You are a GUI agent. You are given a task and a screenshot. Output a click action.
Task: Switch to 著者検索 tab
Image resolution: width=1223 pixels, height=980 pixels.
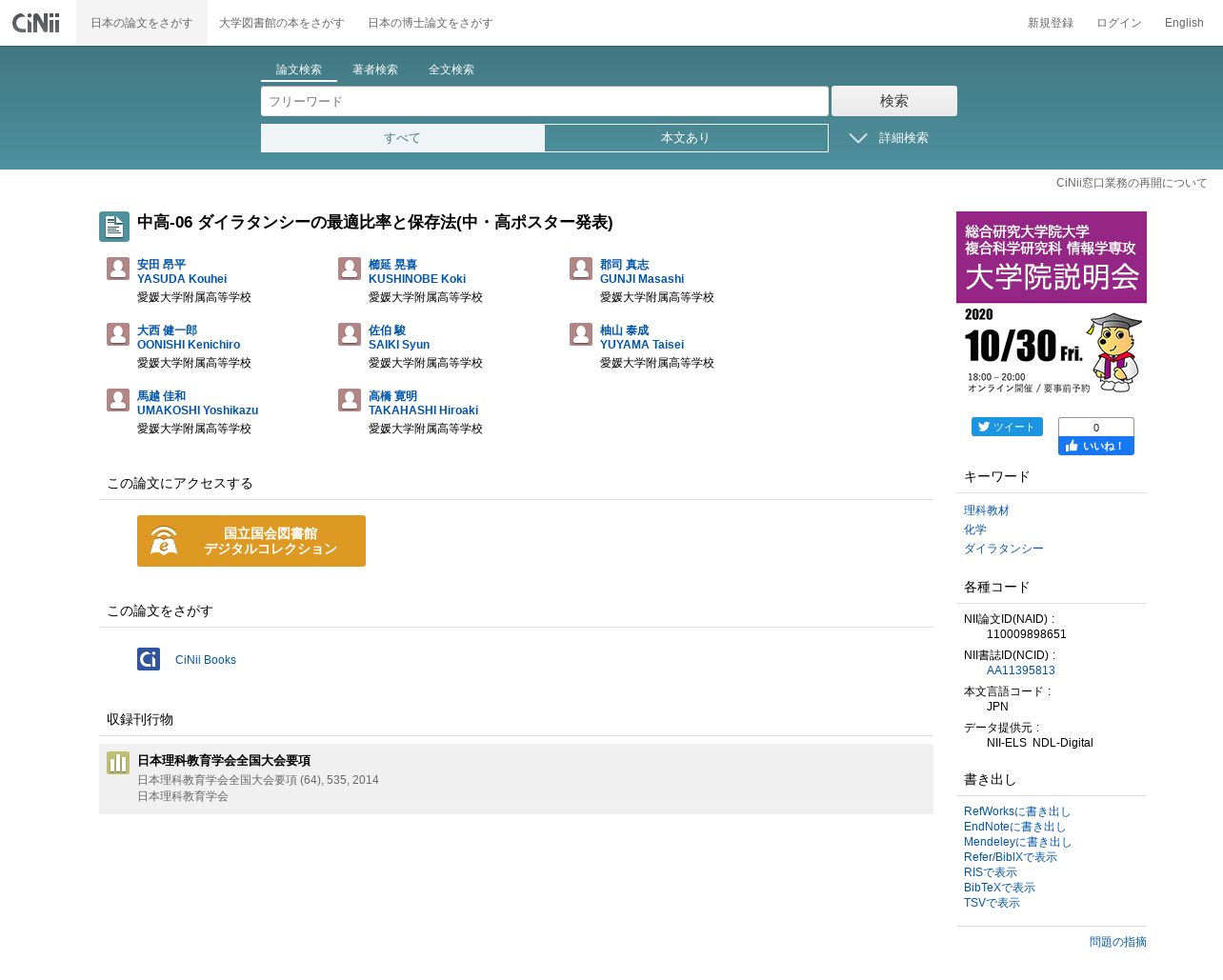[x=375, y=70]
